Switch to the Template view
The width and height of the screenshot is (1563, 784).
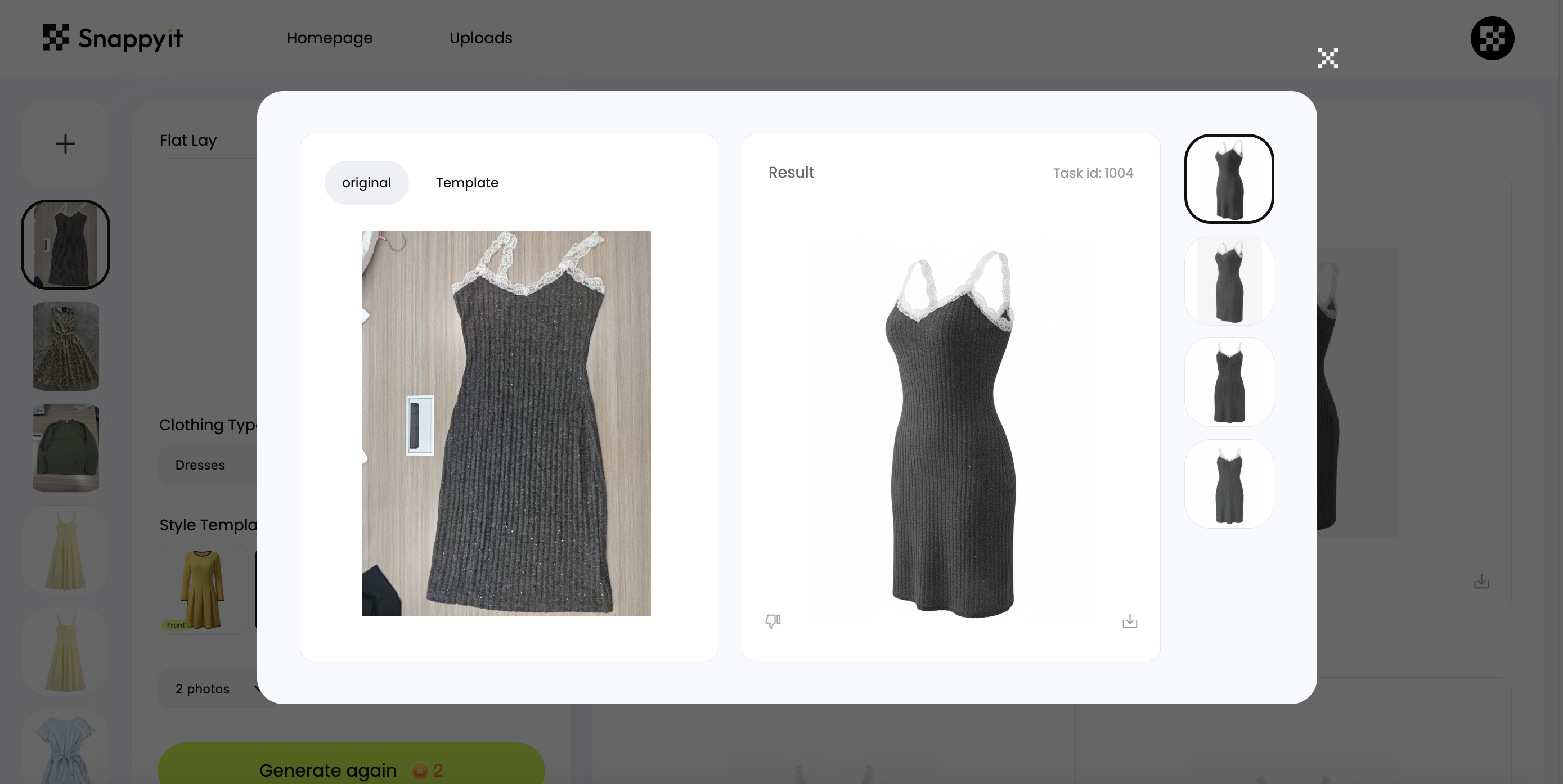(466, 183)
